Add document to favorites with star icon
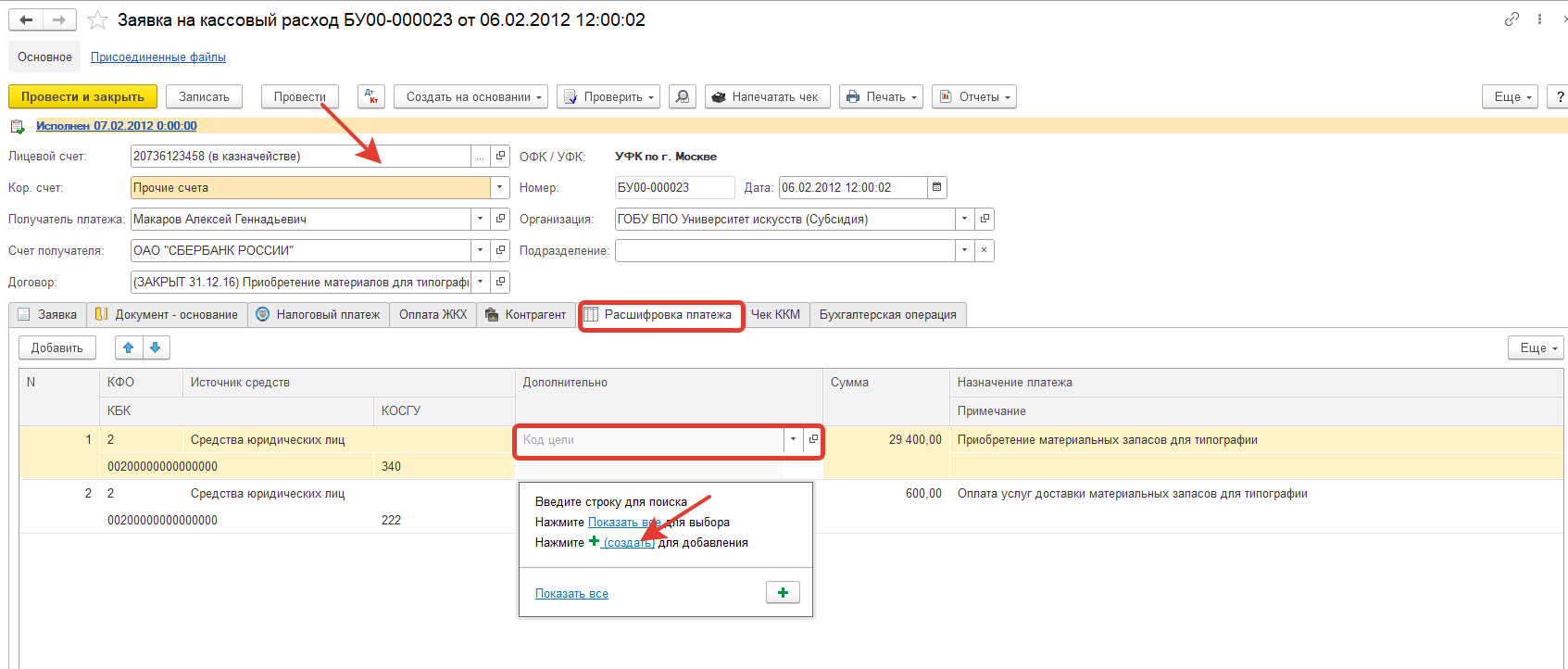 pos(97,19)
